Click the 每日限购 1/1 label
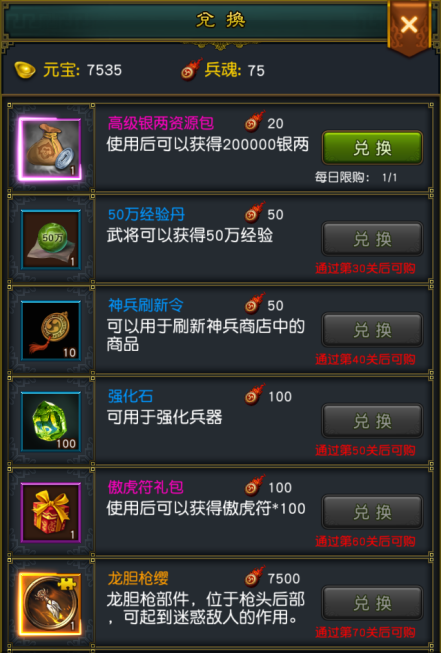 tap(356, 177)
